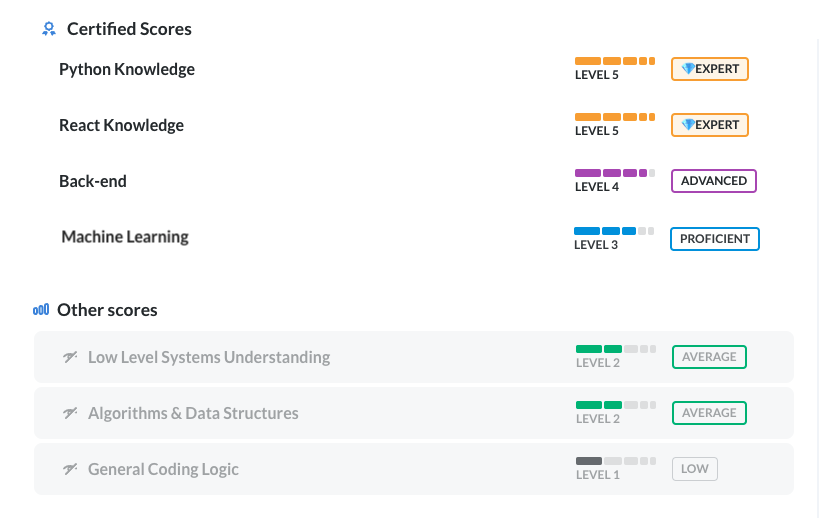
Task: Click hidden-eye icon beside Low Level Systems Understanding
Action: 70,357
